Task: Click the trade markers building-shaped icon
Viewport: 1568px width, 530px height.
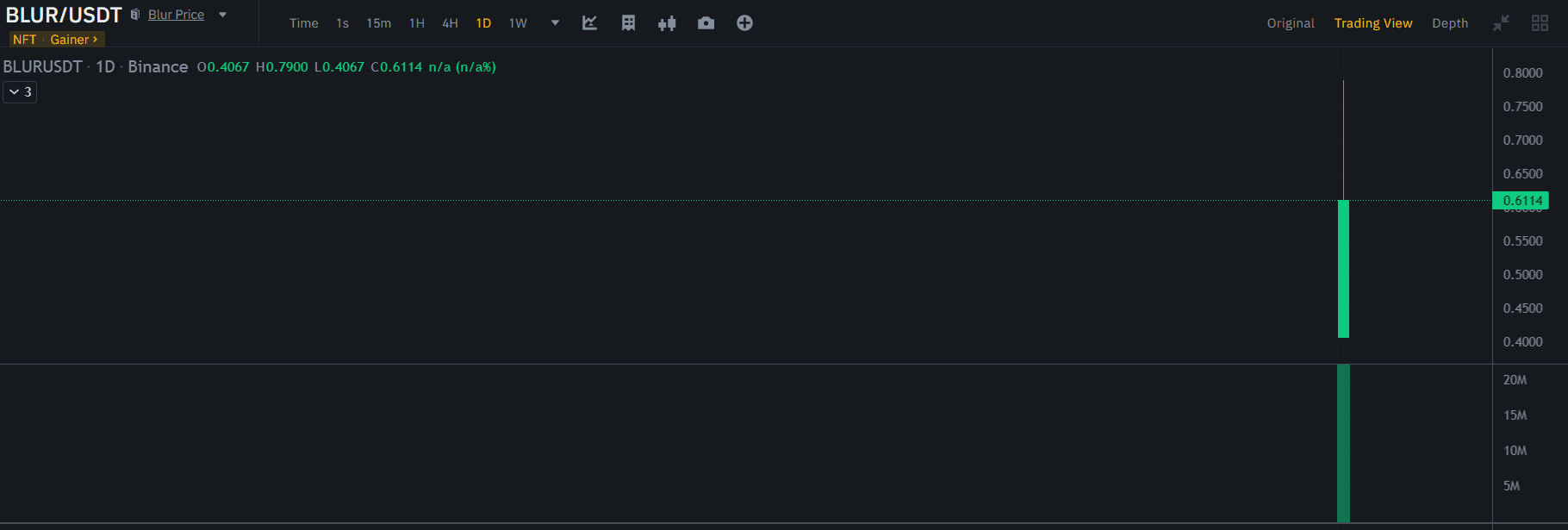Action: (x=628, y=23)
